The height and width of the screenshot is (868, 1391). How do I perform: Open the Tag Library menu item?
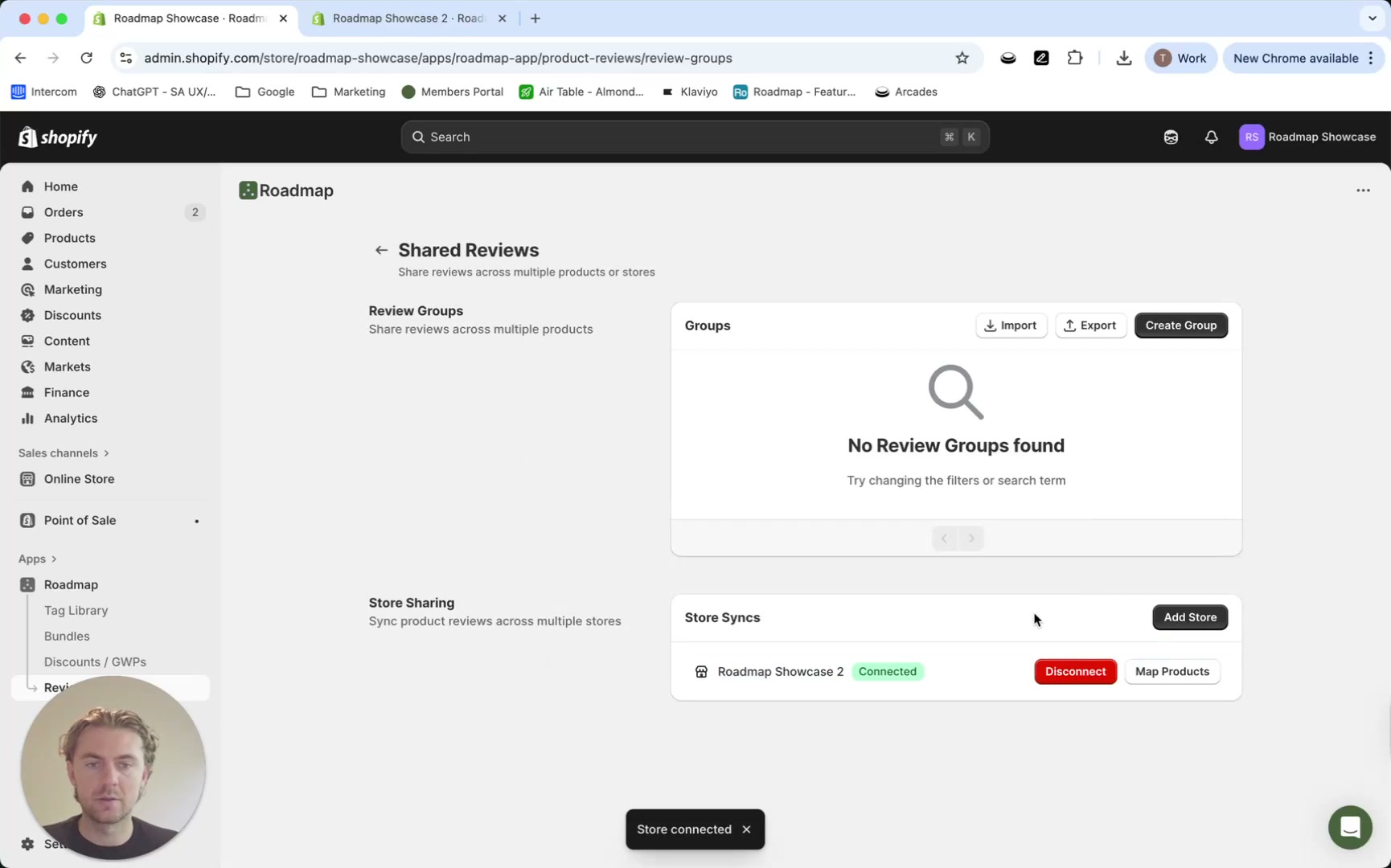coord(76,610)
